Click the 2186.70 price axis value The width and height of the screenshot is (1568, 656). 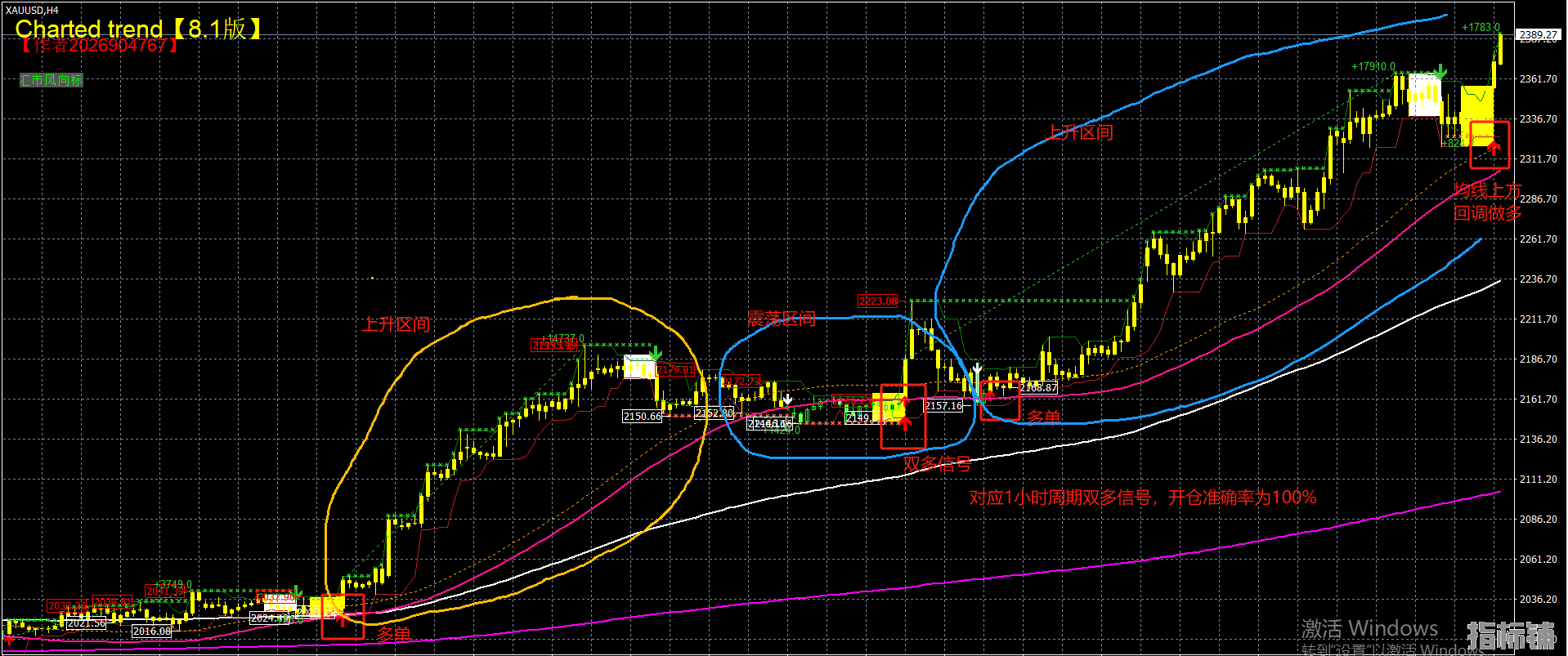(1538, 359)
